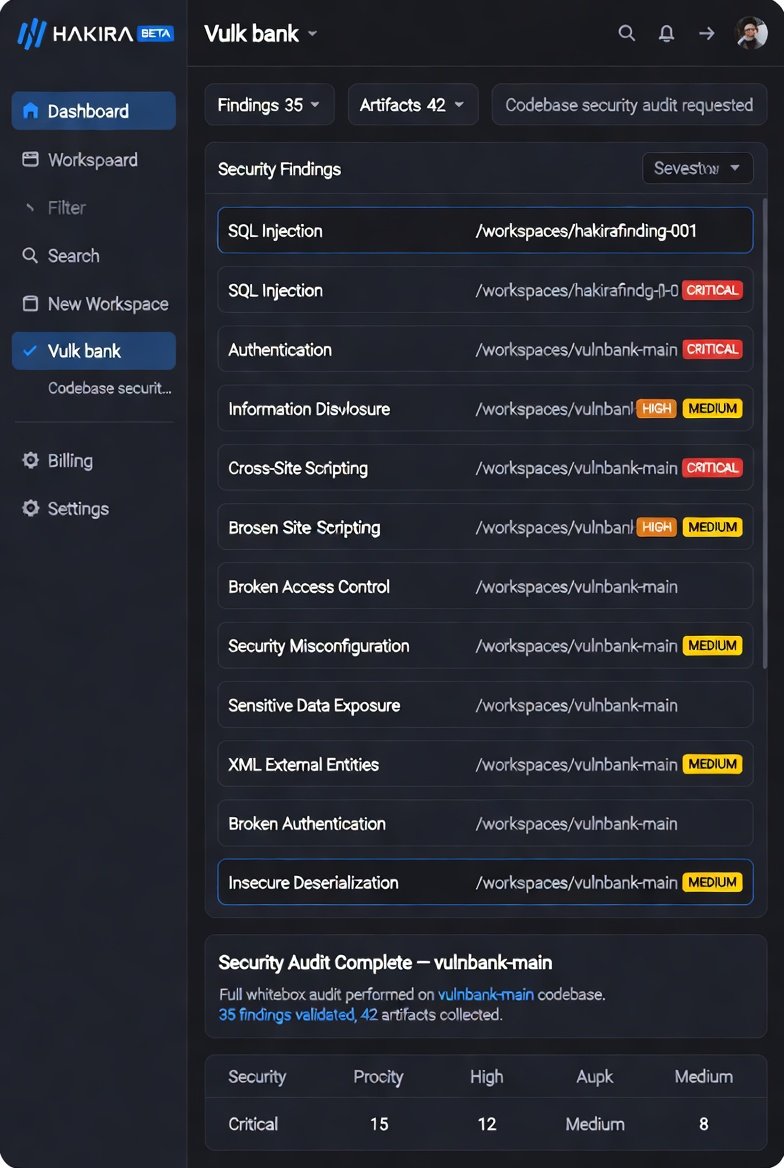Viewport: 784px width, 1168px height.
Task: Open the user avatar menu
Action: (x=751, y=33)
